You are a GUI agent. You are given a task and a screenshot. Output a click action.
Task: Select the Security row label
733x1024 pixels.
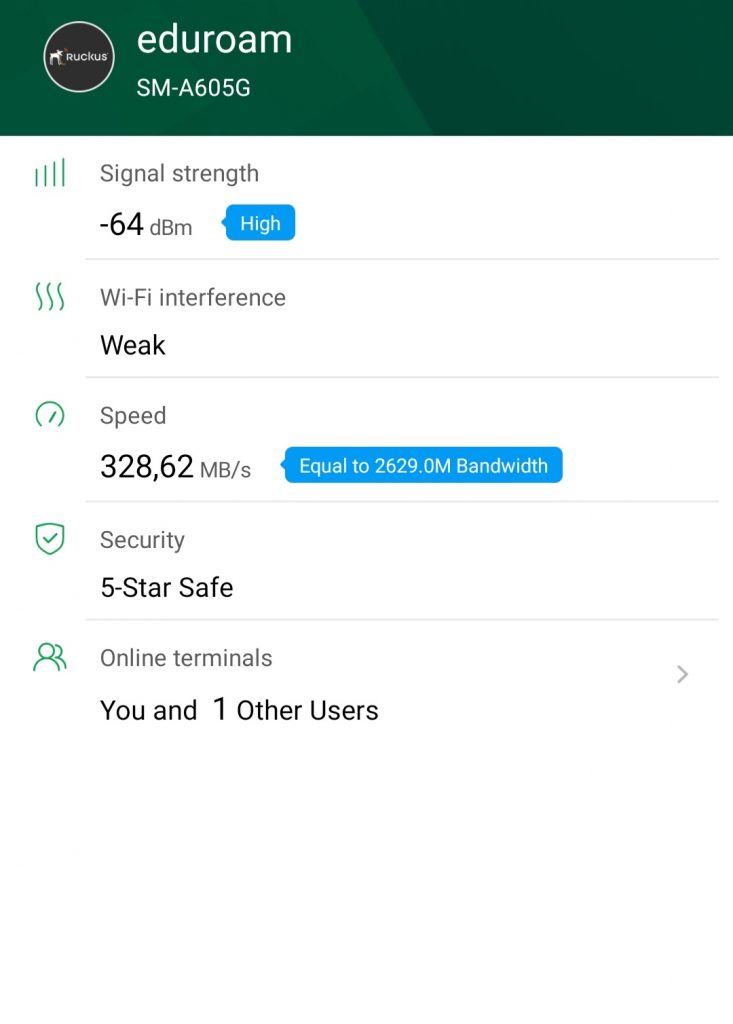point(142,540)
